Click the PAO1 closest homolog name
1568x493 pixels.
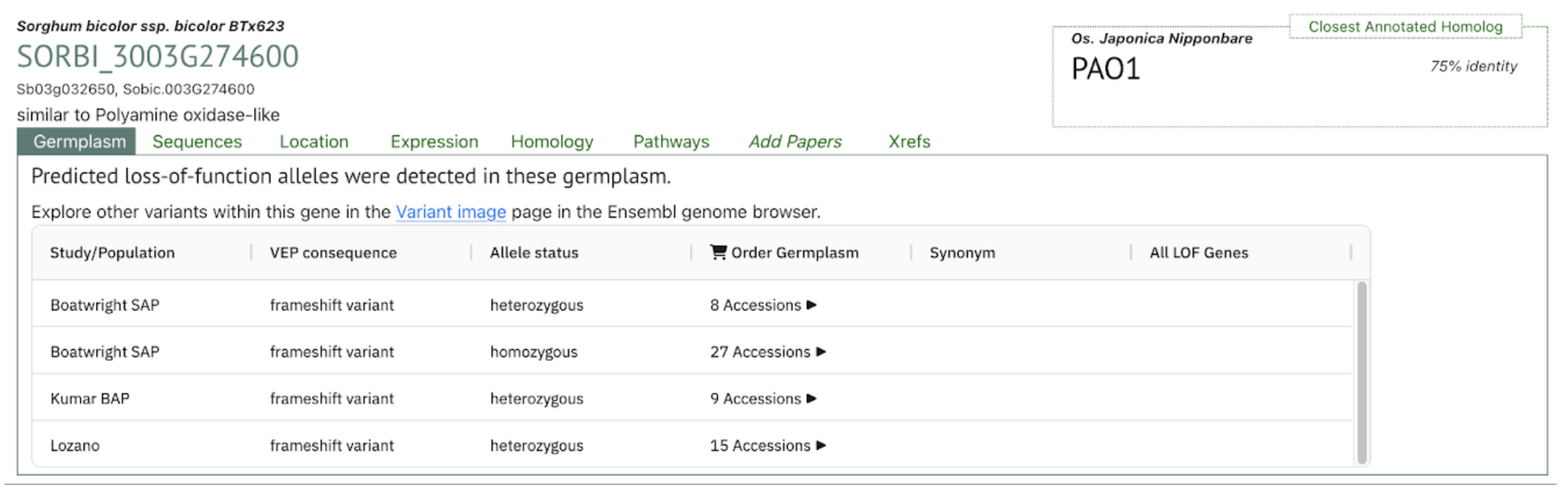[1105, 69]
